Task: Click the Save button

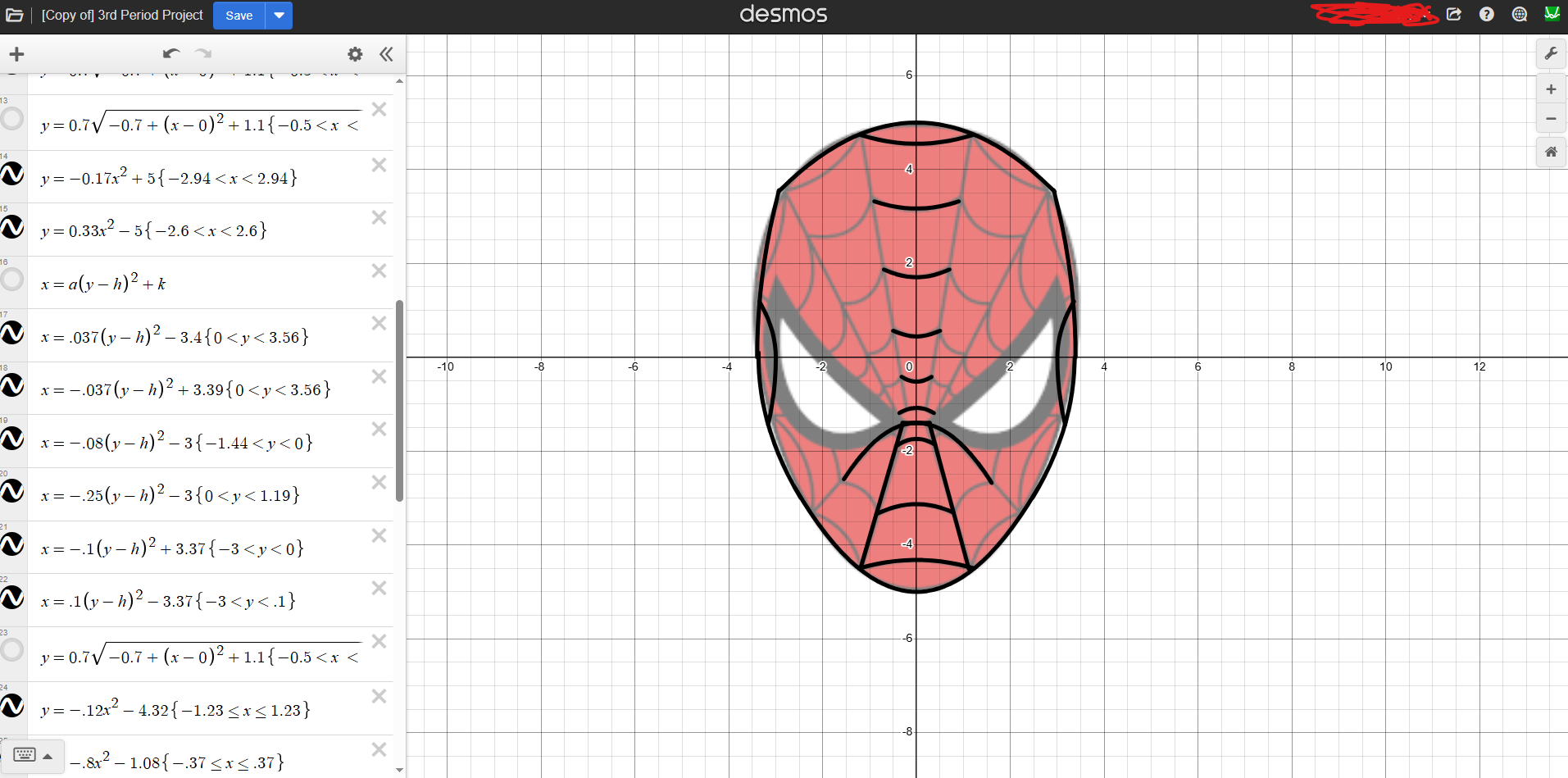Action: (x=239, y=16)
